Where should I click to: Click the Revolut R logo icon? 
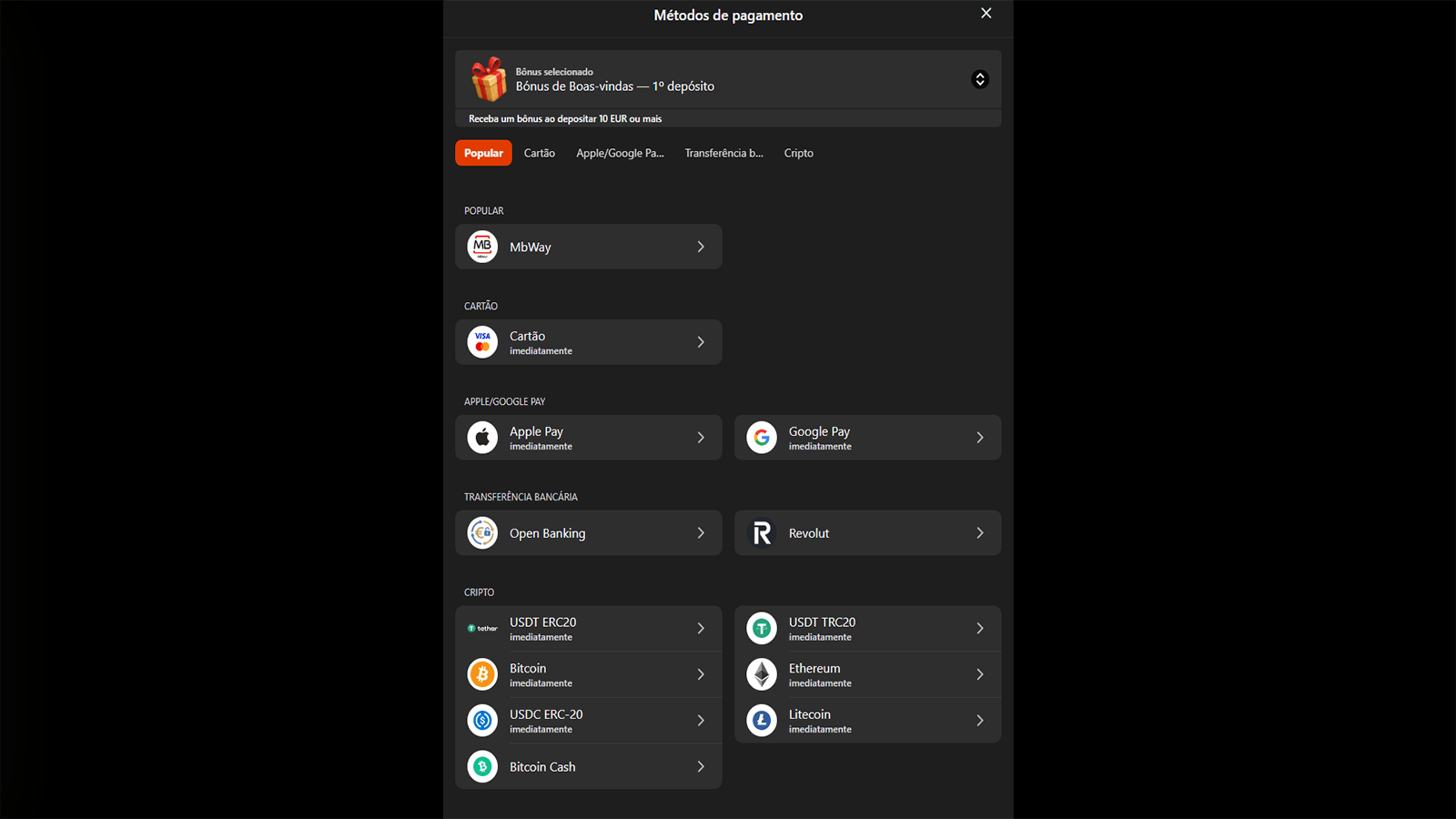(x=762, y=533)
